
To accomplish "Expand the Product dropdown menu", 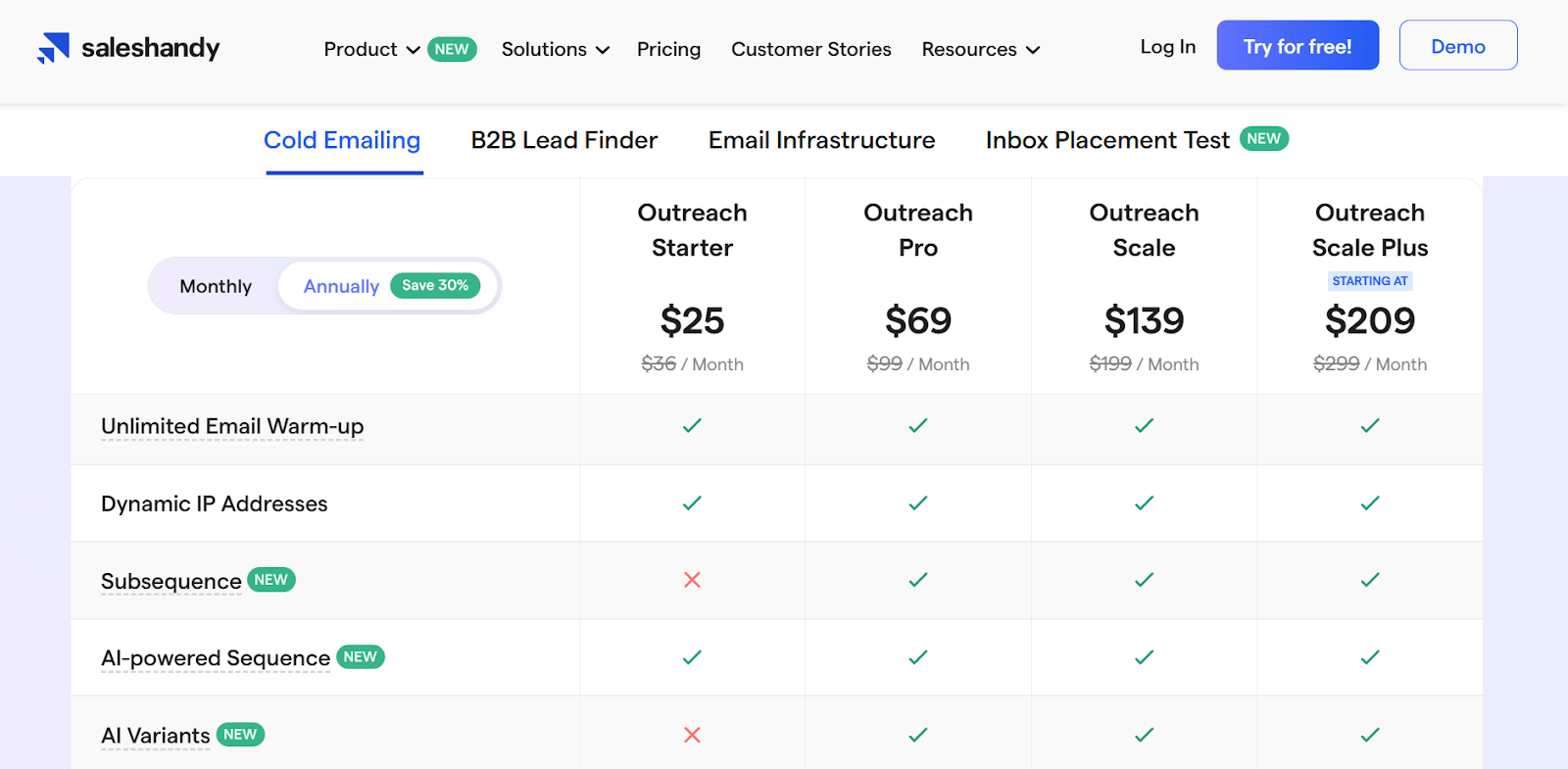I will click(371, 49).
